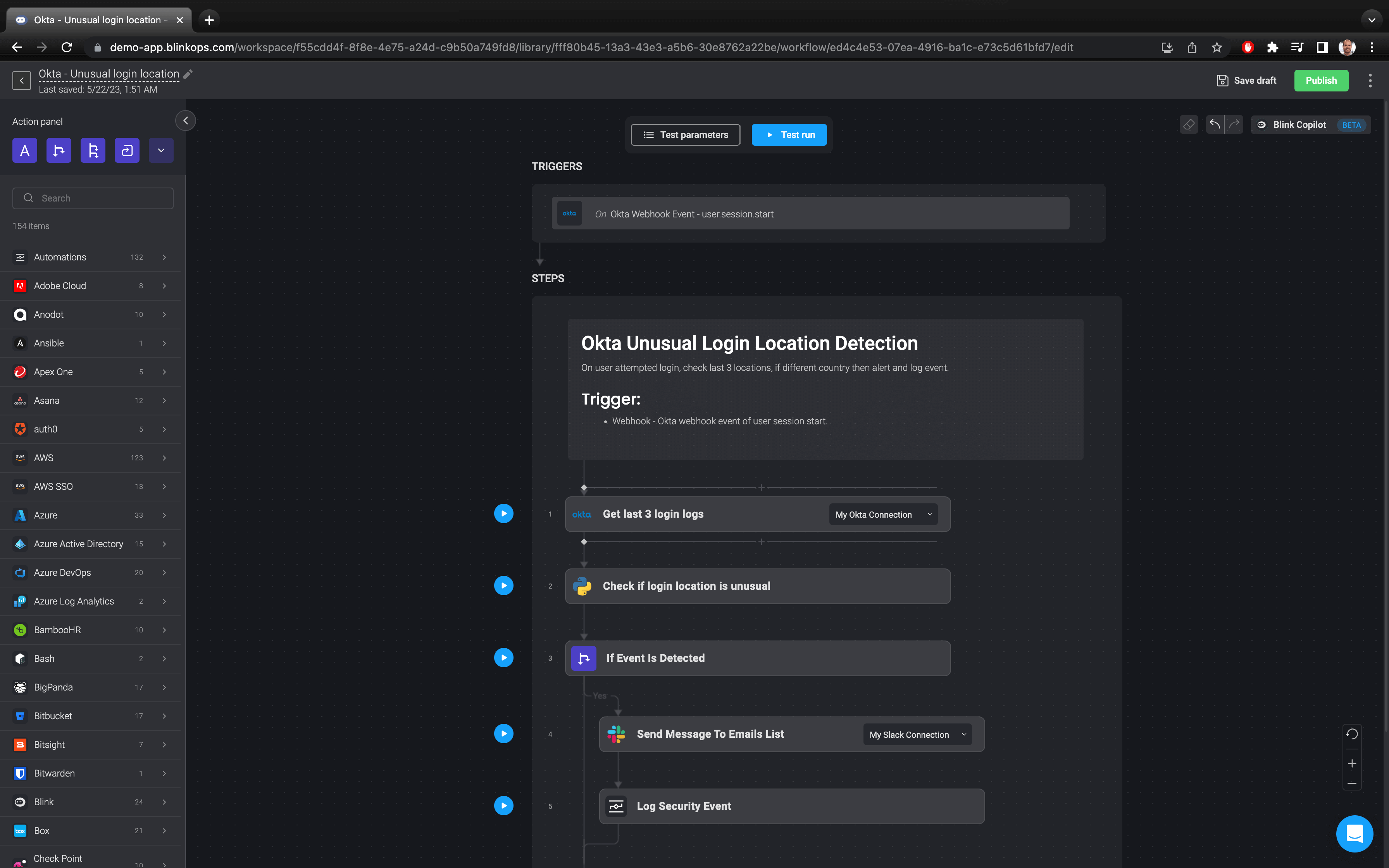Run step 2 Check if login location
The width and height of the screenshot is (1389, 868).
click(503, 586)
